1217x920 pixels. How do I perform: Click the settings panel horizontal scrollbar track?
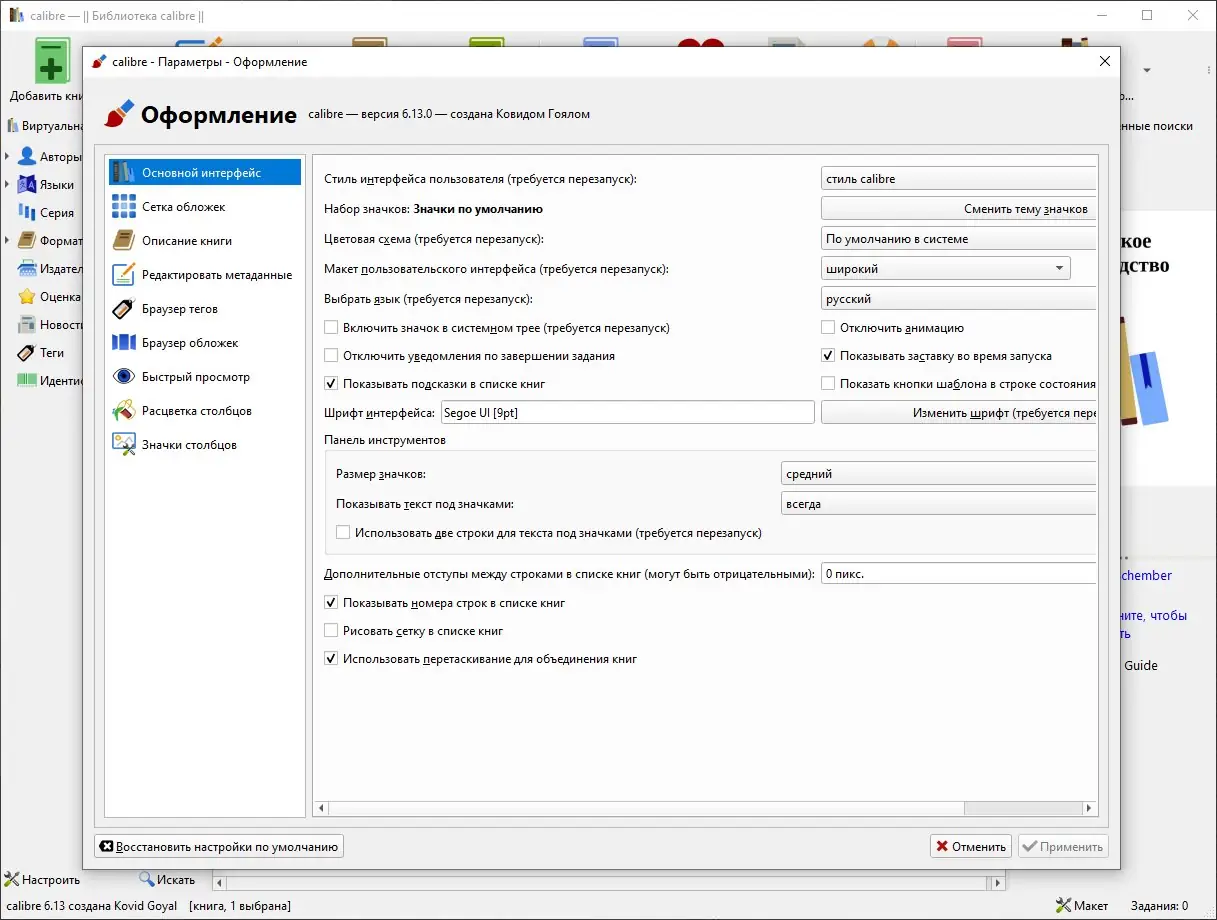(705, 808)
